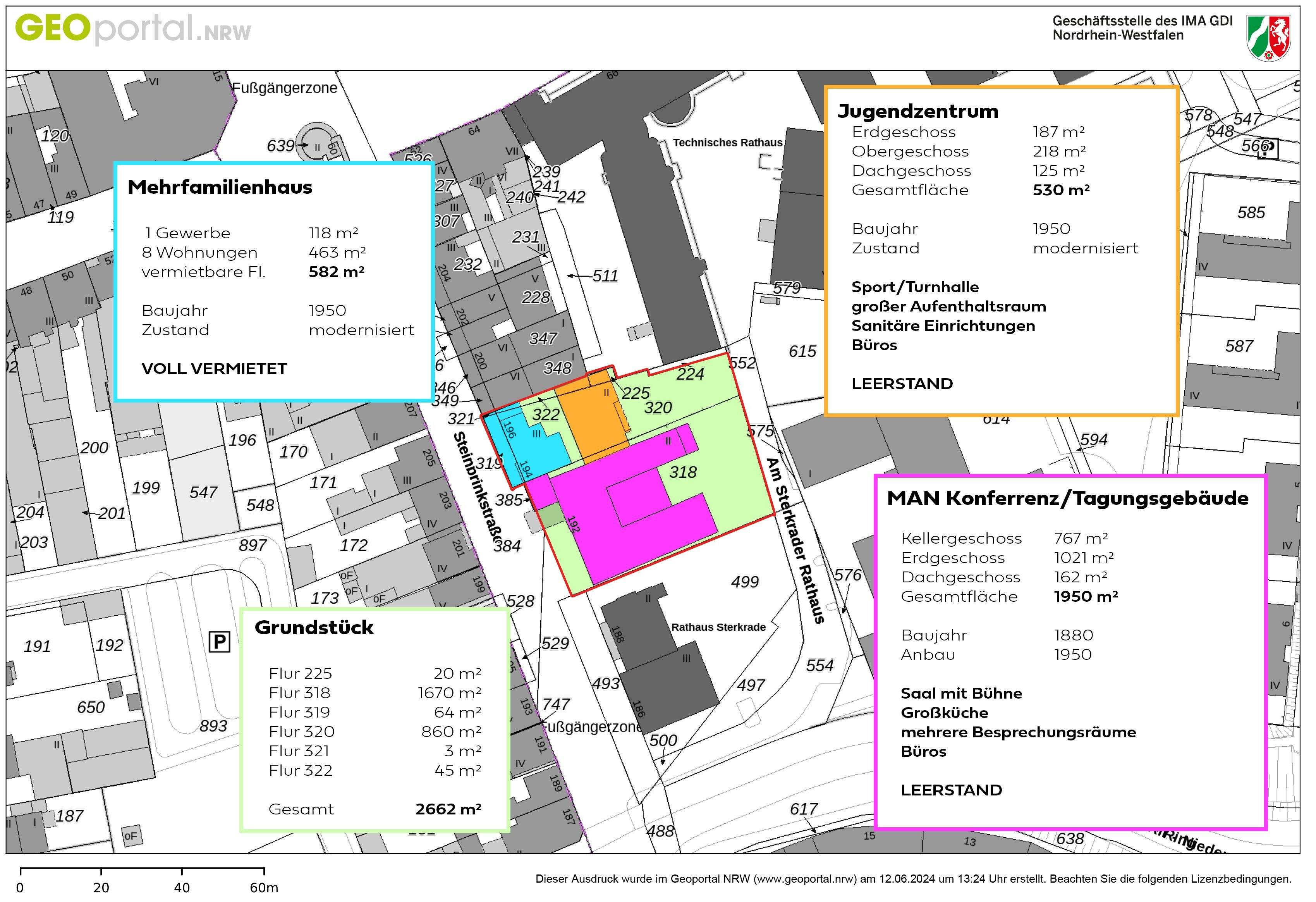Screen dimensions: 1316x902
Task: Click the Nordrhein-Westfalen coat of arms
Action: coord(1269,38)
